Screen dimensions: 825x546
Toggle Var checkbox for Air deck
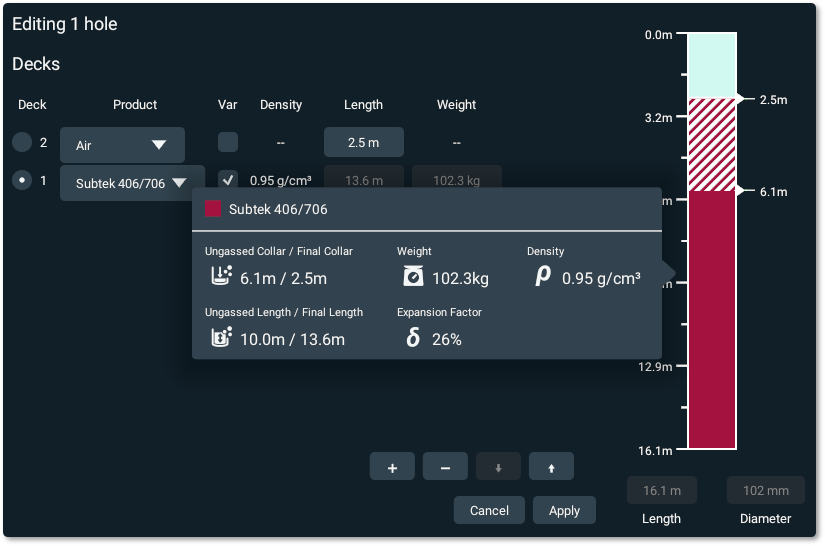point(228,142)
